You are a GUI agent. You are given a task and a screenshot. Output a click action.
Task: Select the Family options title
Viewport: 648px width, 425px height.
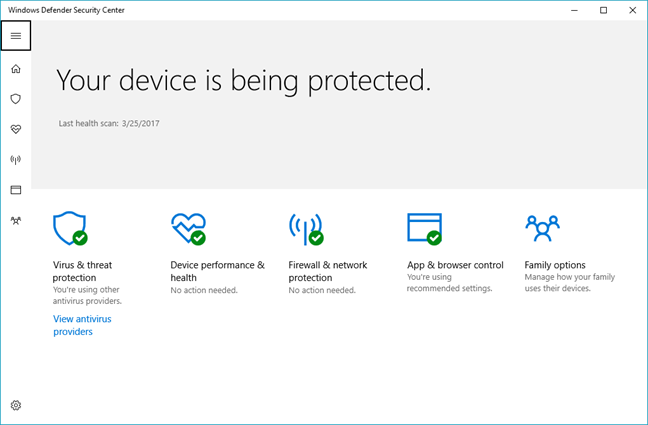point(555,265)
